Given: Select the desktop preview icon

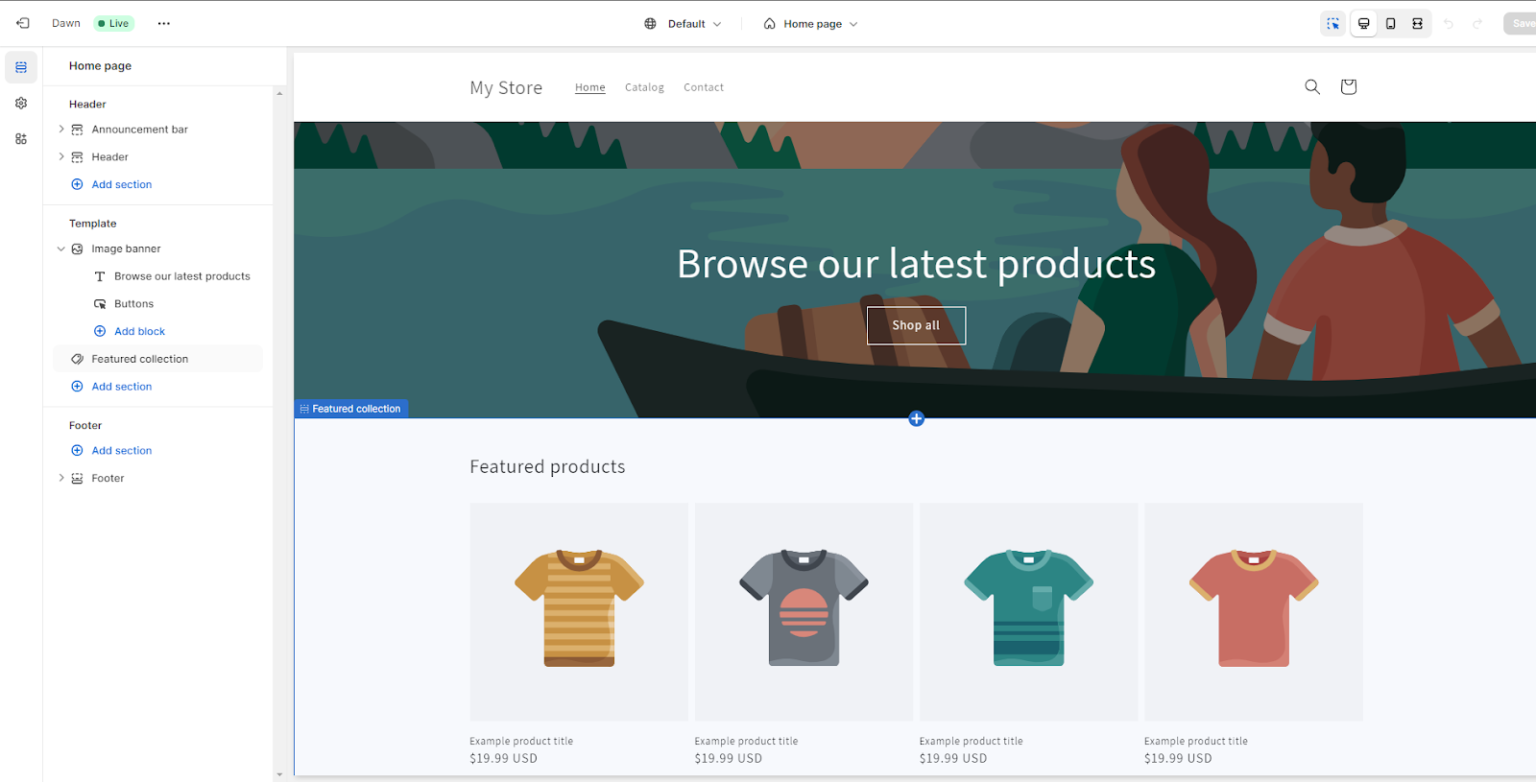Looking at the screenshot, I should pos(1363,23).
